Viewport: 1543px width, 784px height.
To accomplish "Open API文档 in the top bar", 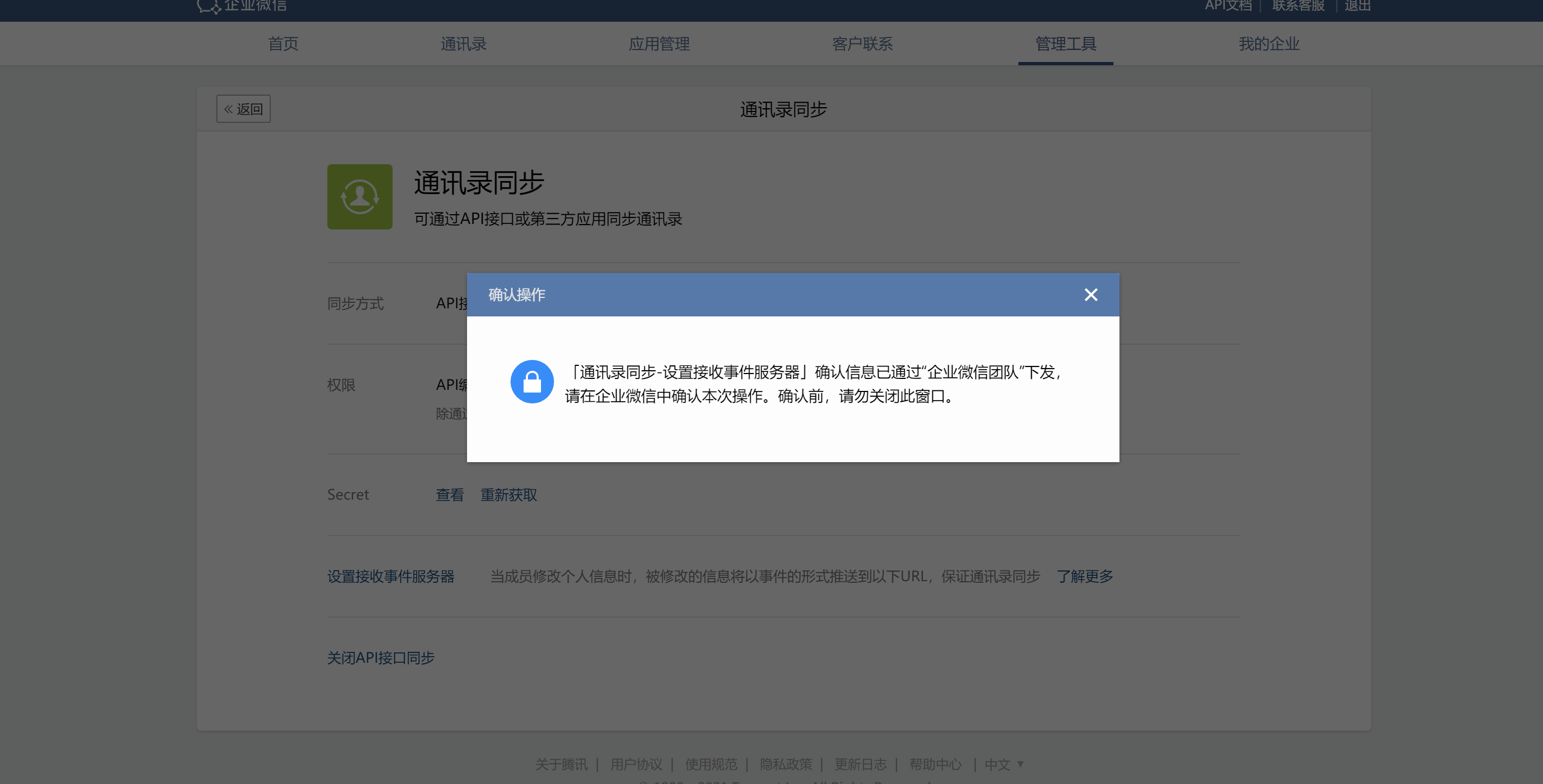I will (1228, 6).
